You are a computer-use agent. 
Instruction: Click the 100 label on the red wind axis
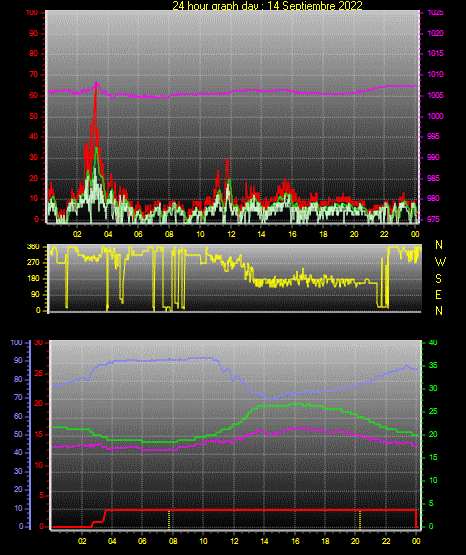point(32,13)
